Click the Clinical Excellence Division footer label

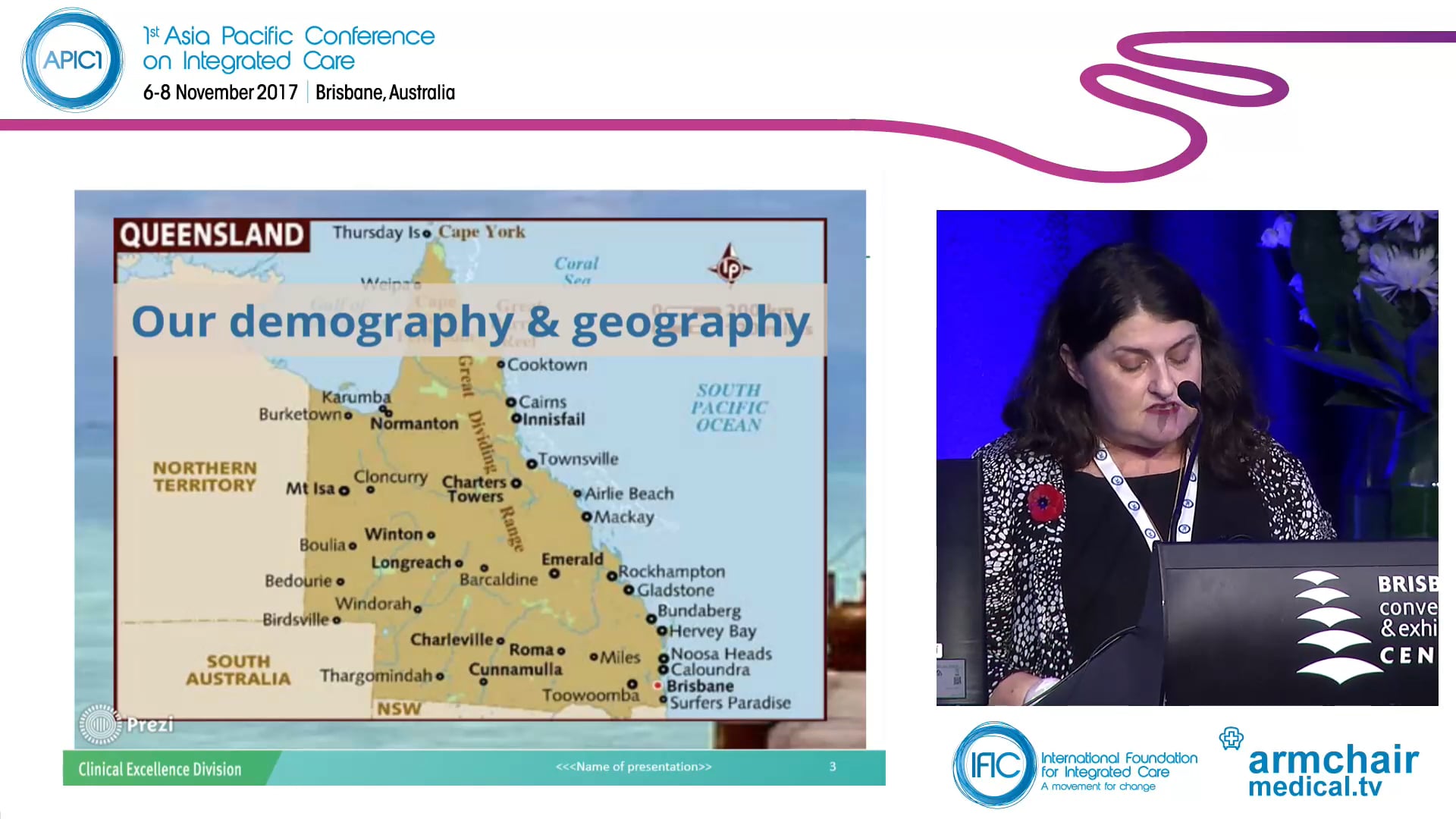(x=158, y=768)
